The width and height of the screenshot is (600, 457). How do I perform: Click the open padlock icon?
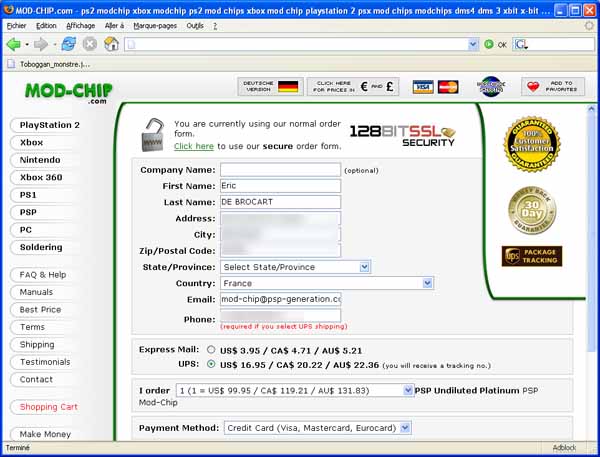tap(153, 135)
